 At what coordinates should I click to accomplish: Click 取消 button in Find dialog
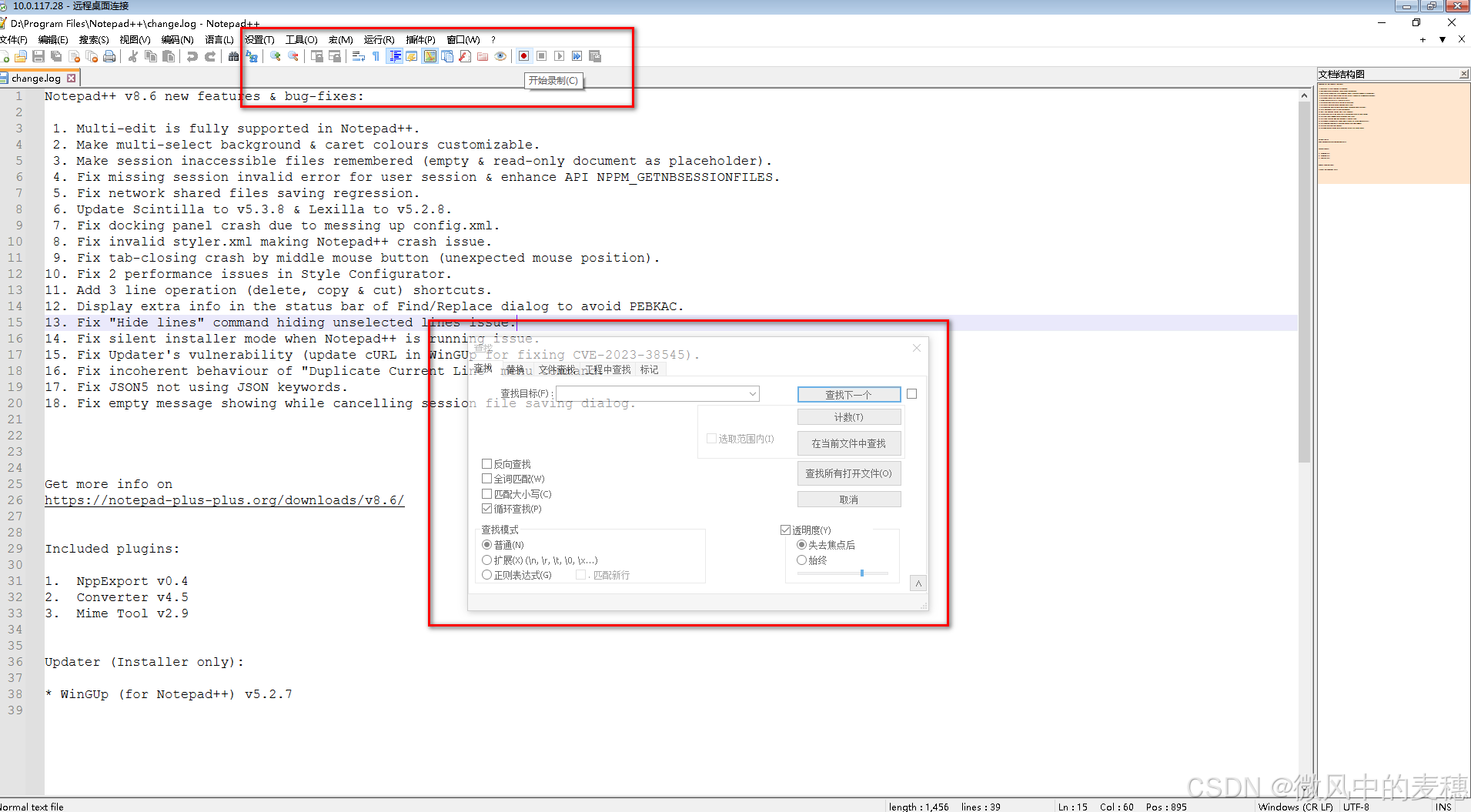849,500
